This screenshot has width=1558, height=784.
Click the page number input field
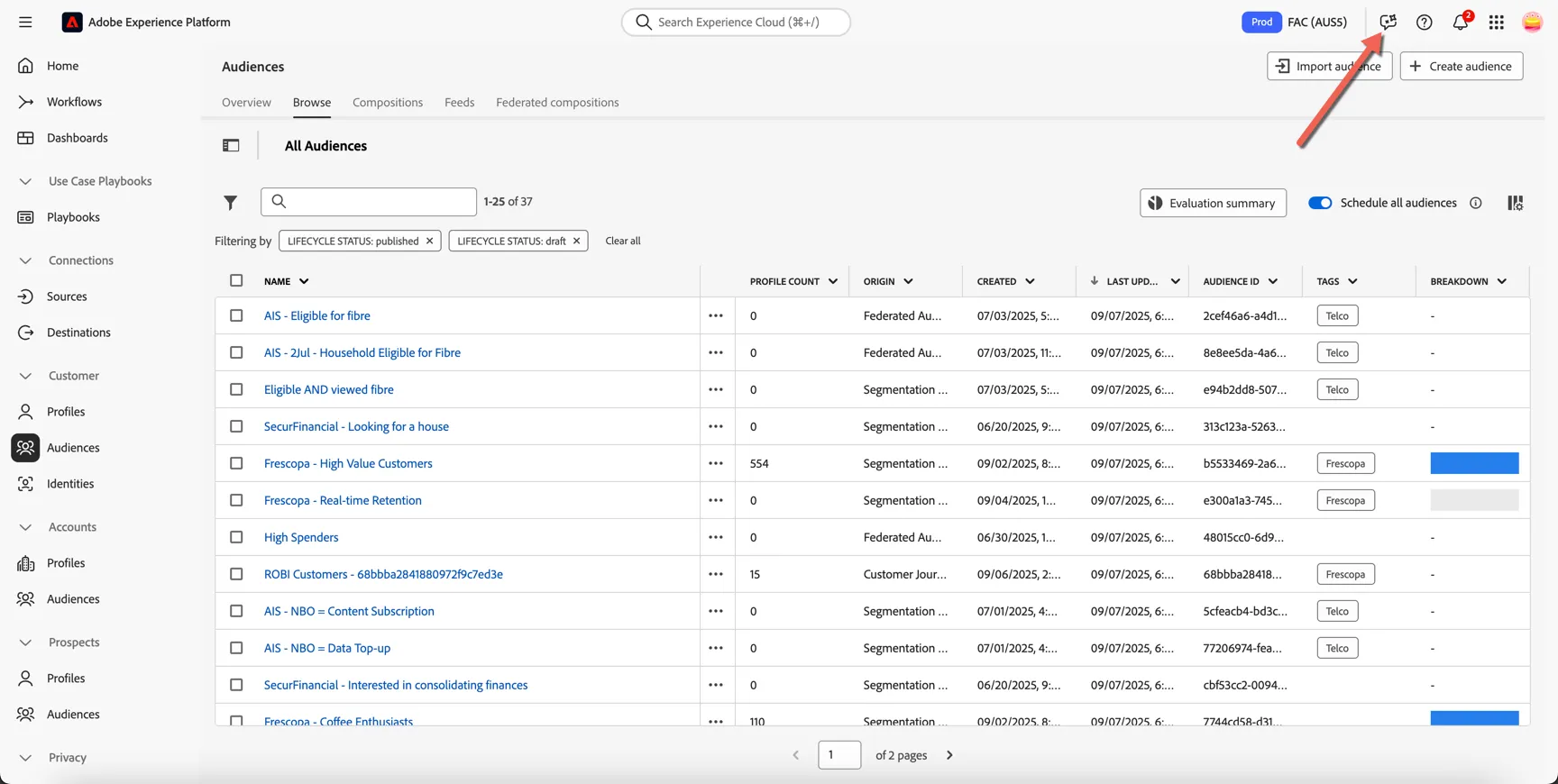click(x=839, y=755)
